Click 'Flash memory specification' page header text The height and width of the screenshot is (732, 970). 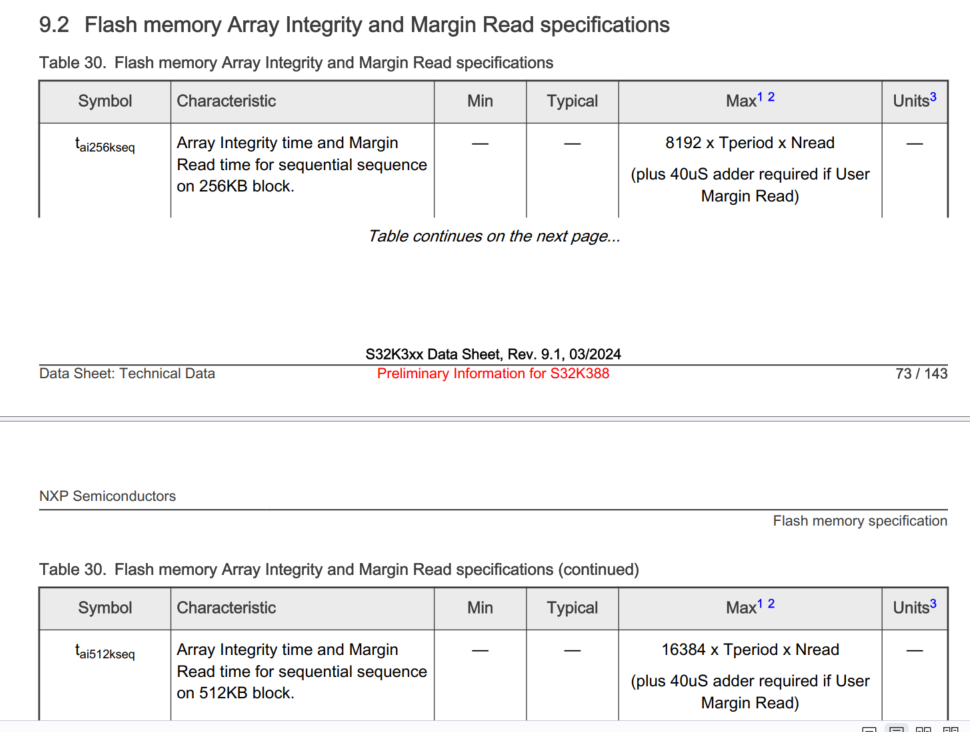[x=859, y=521]
